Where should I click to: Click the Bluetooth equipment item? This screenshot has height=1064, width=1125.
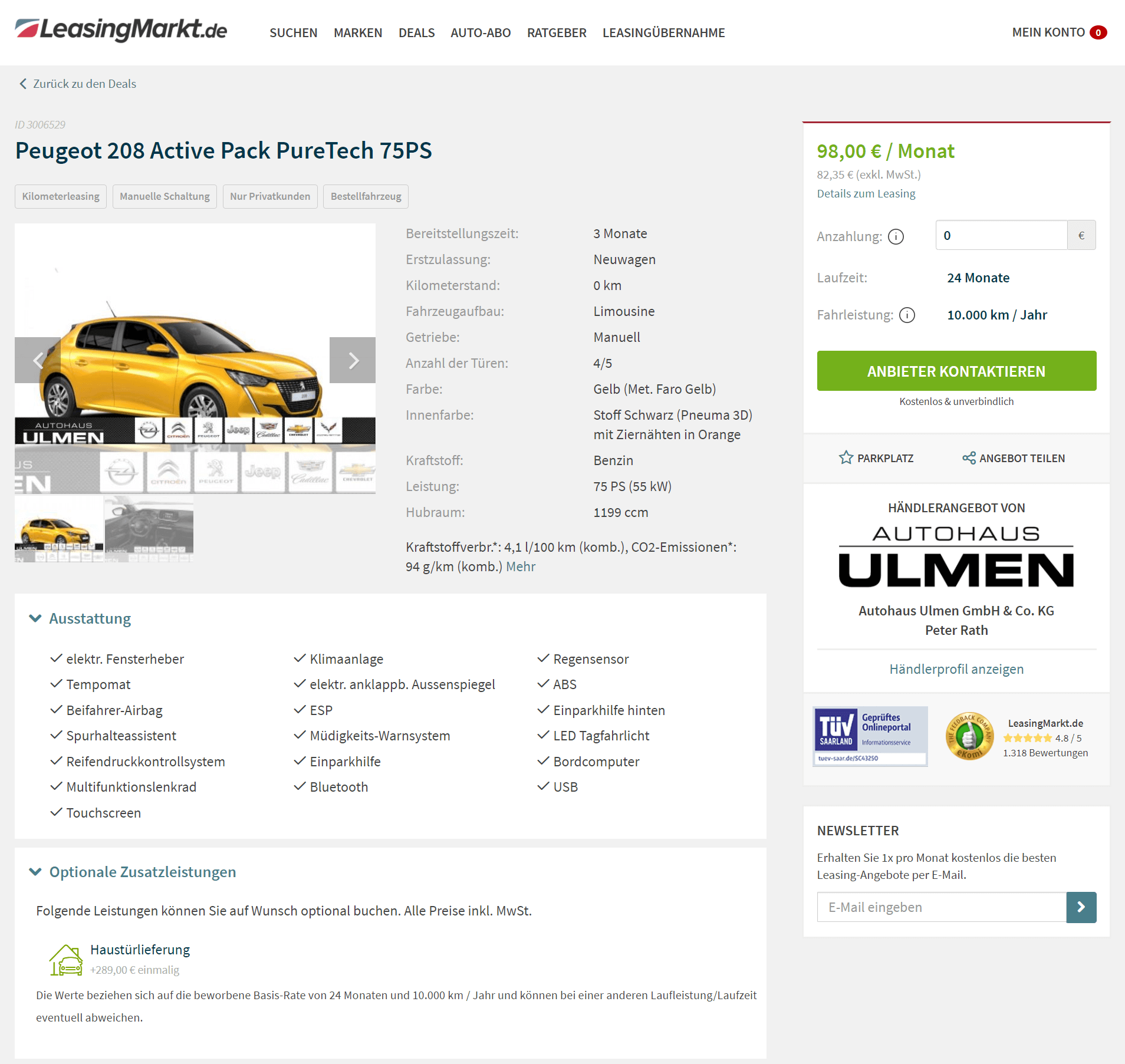point(339,787)
